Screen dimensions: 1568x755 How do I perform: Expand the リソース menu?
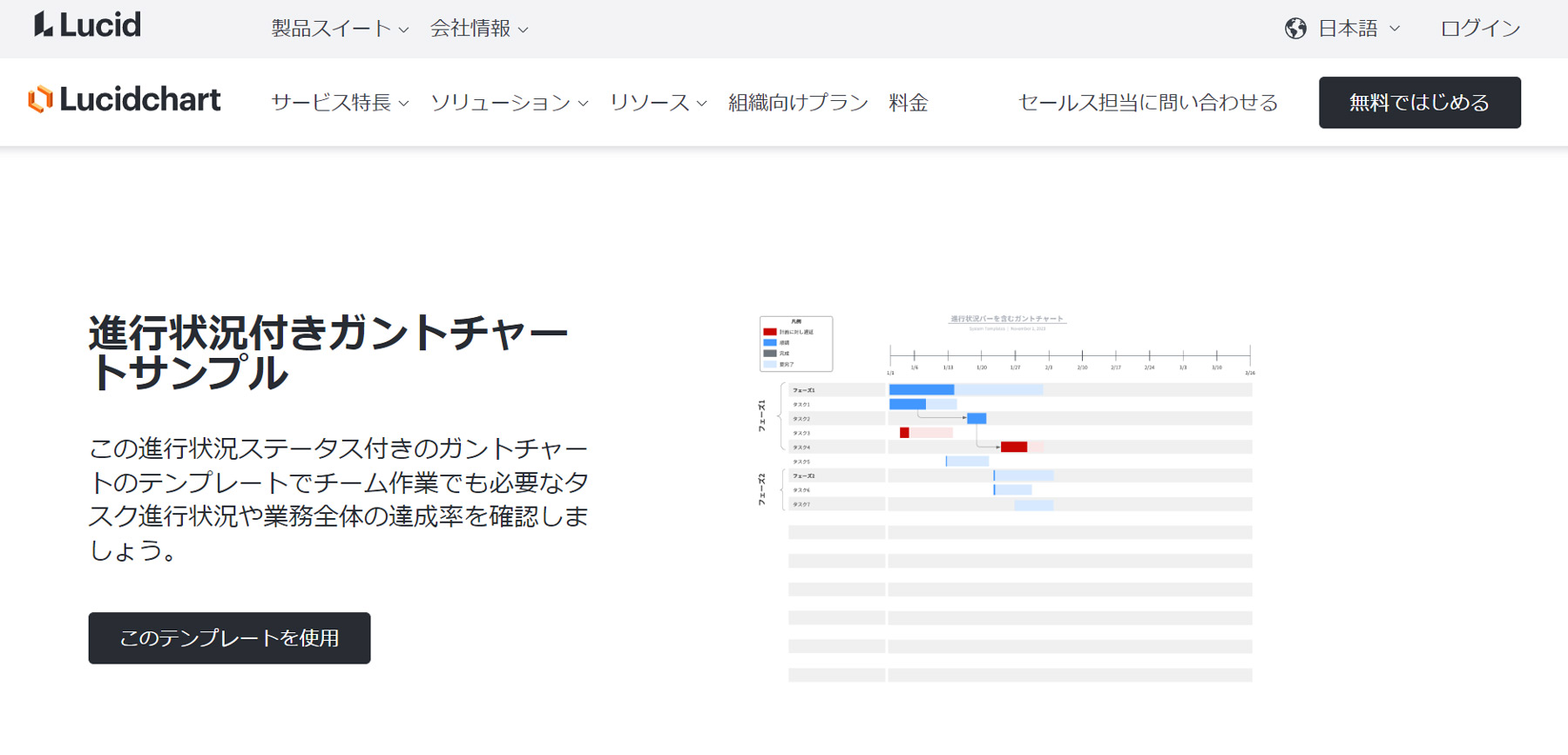(658, 103)
